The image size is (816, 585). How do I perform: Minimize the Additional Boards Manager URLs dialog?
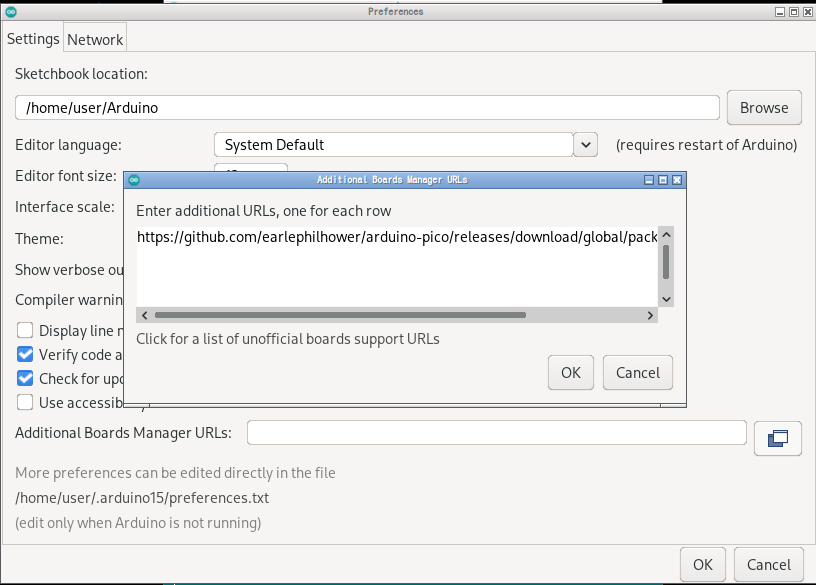[x=649, y=180]
